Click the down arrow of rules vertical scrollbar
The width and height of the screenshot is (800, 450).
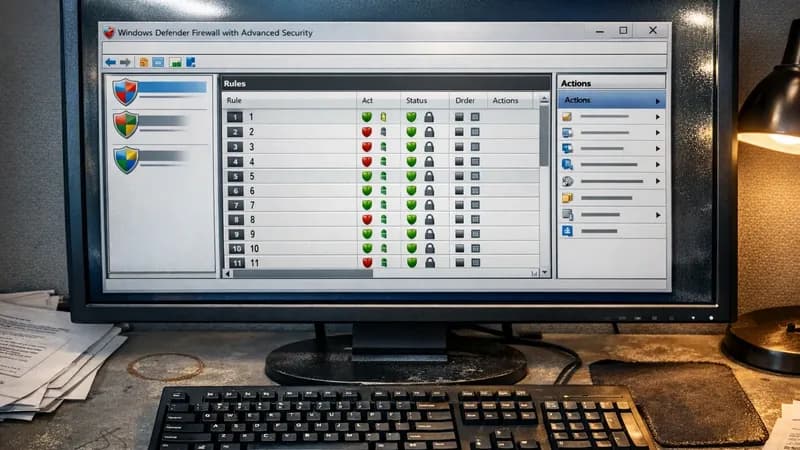544,273
